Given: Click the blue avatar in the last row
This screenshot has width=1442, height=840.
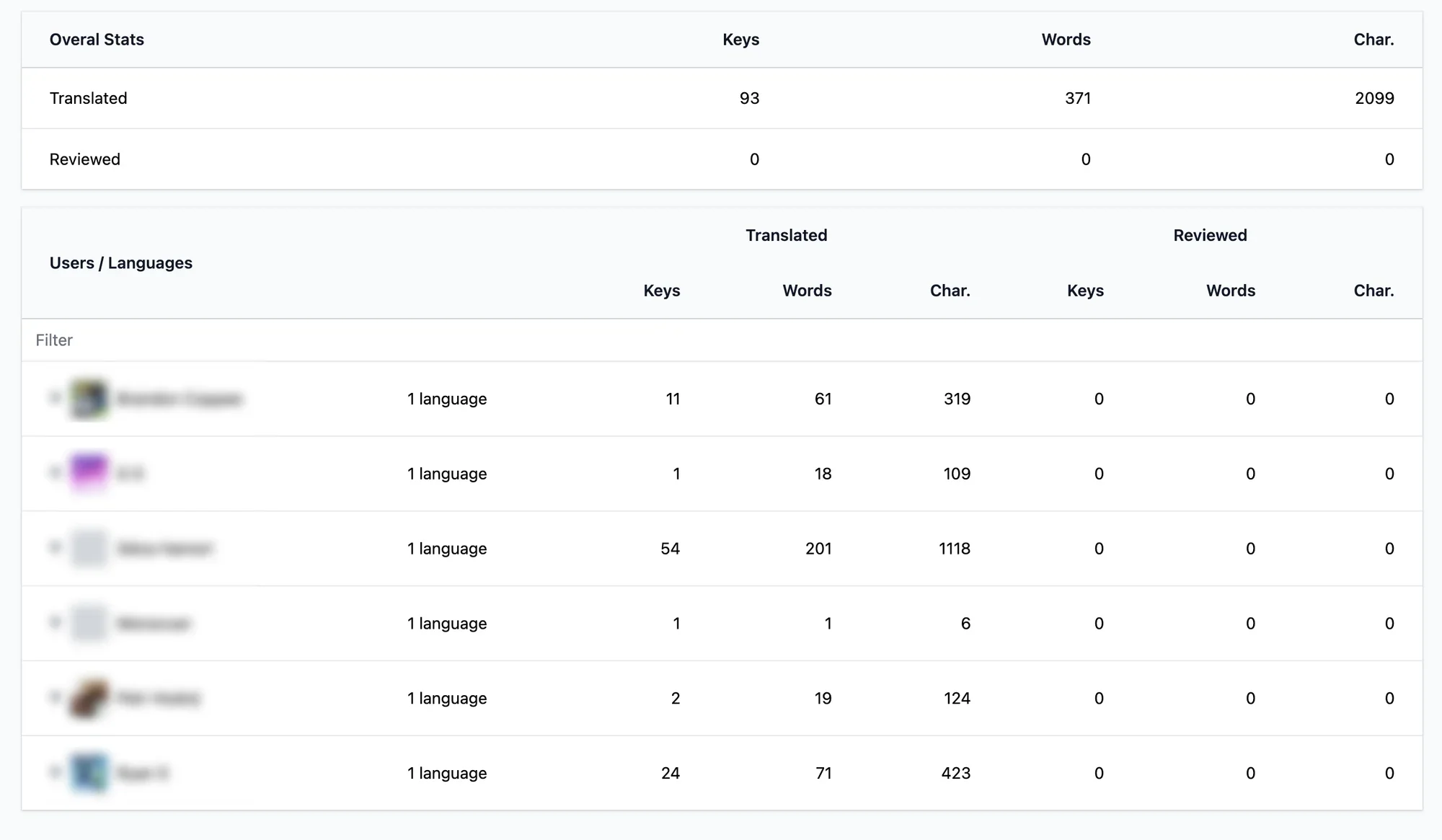Looking at the screenshot, I should pos(89,772).
